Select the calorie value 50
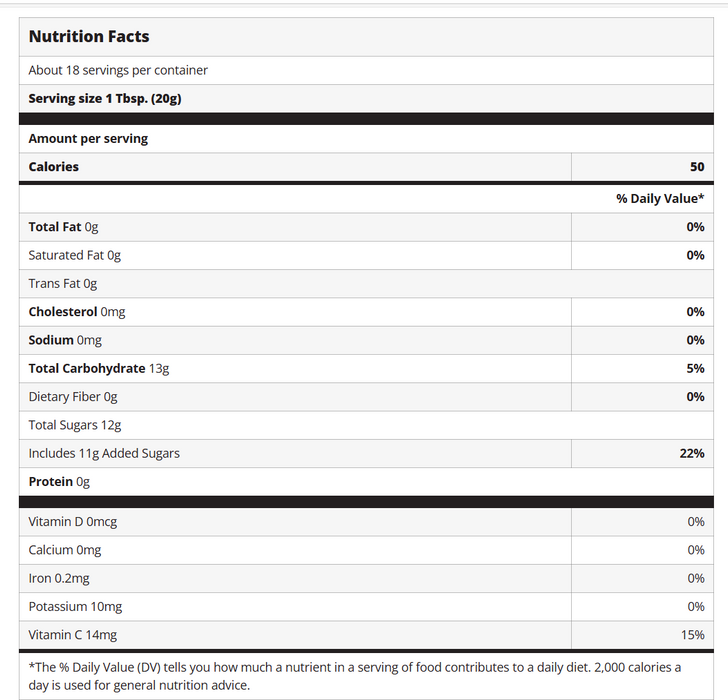This screenshot has width=728, height=700. 696,167
